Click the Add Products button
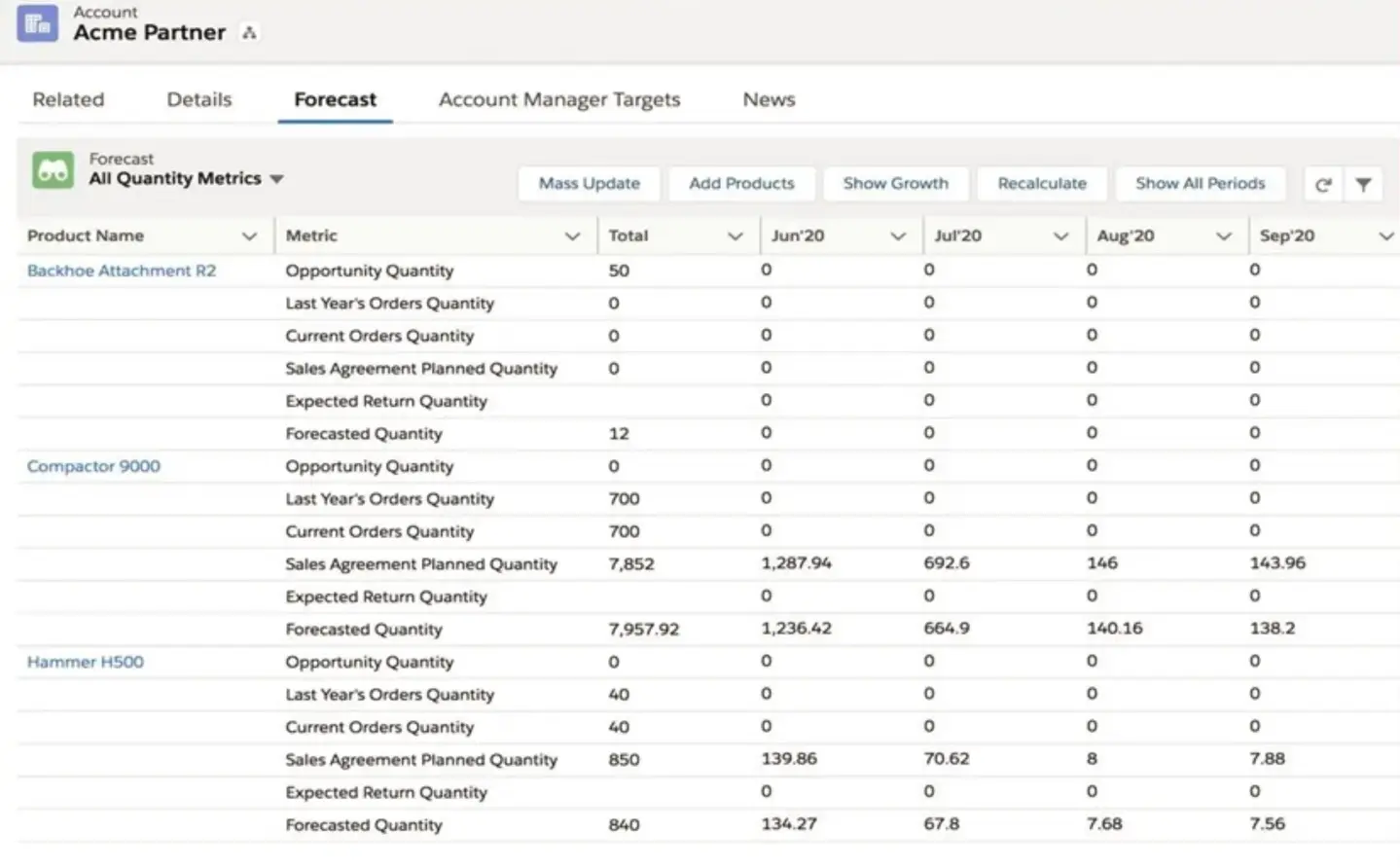 (741, 184)
